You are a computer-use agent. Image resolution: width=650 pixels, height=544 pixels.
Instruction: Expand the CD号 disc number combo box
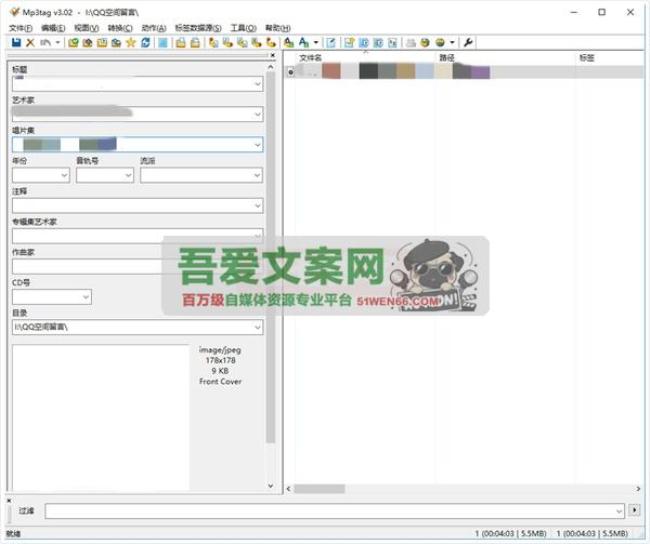click(86, 297)
